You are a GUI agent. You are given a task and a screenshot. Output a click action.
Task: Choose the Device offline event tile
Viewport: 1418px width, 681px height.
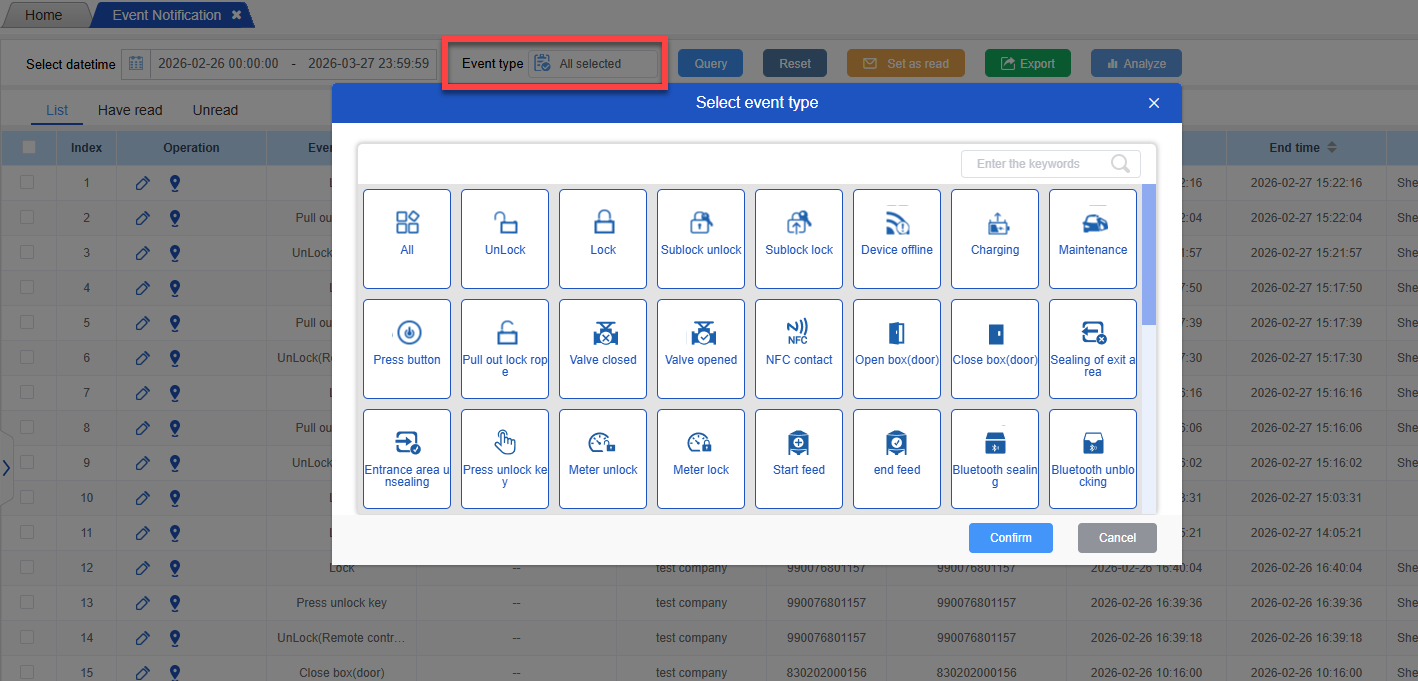(x=897, y=237)
